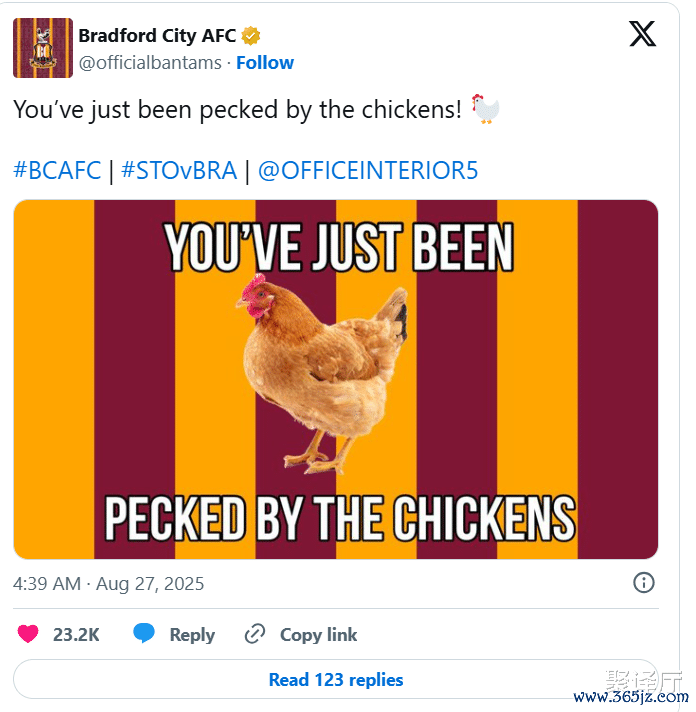
Task: Open the #STOvBRA hashtag
Action: click(x=179, y=171)
